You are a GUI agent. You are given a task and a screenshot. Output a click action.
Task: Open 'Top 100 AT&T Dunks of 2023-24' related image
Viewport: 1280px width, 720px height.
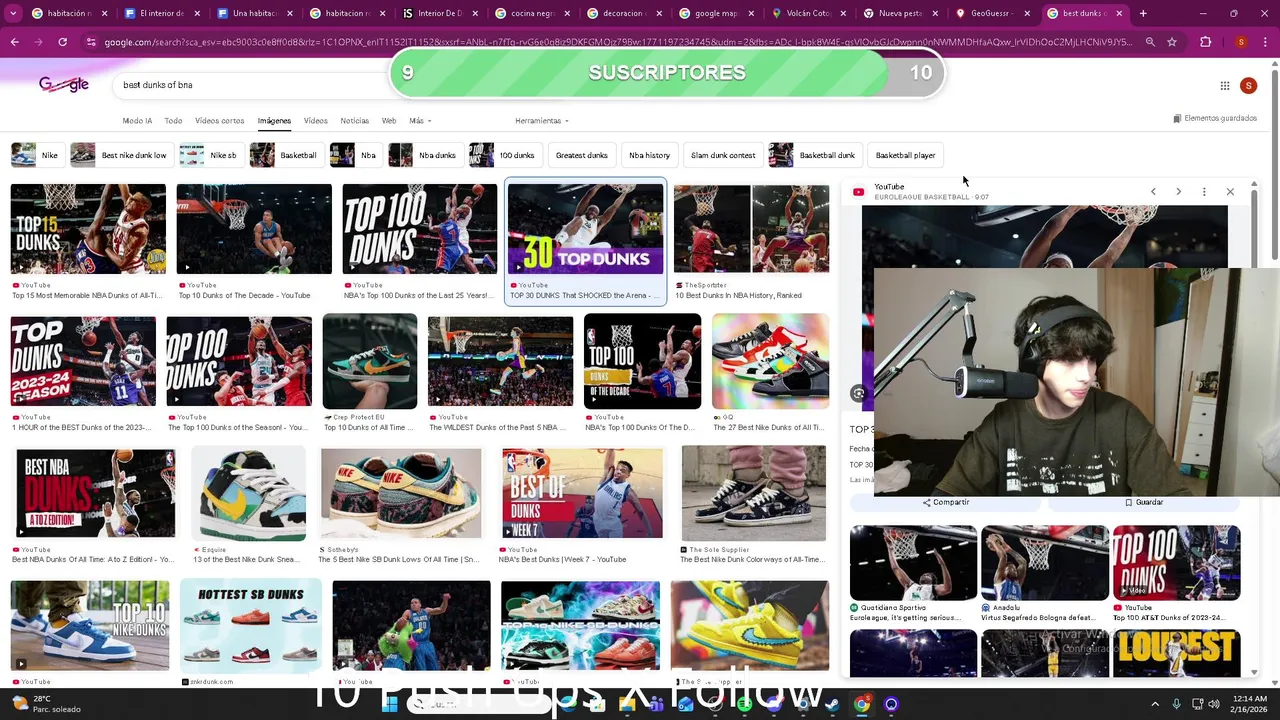(1176, 563)
